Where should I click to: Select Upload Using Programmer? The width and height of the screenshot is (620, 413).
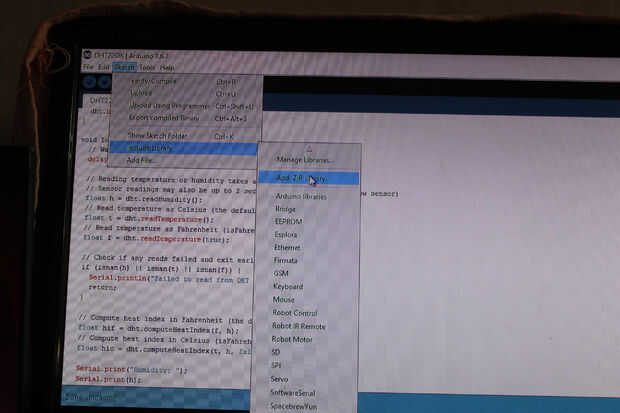(185, 106)
